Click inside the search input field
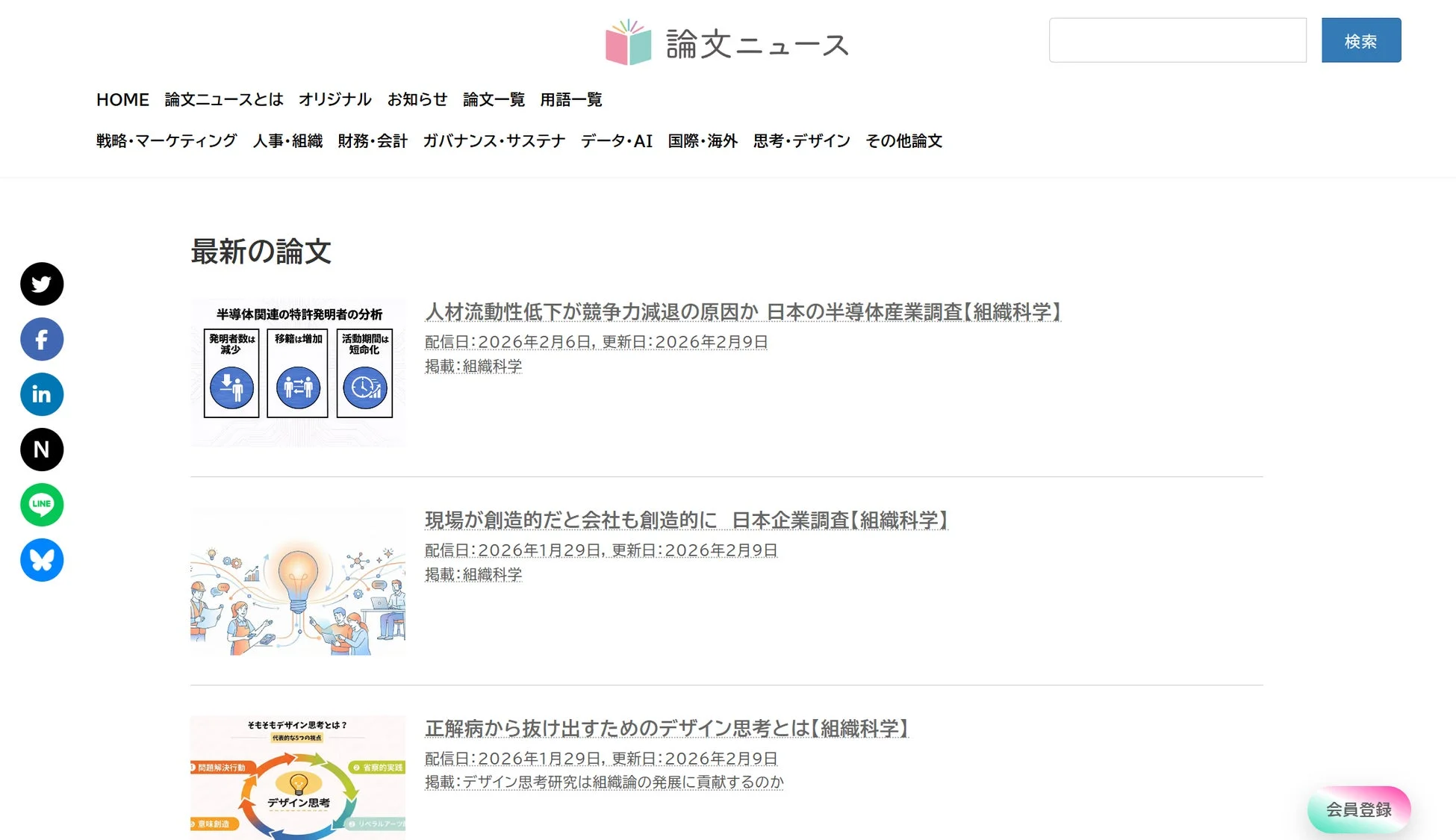This screenshot has height=840, width=1456. [1177, 41]
